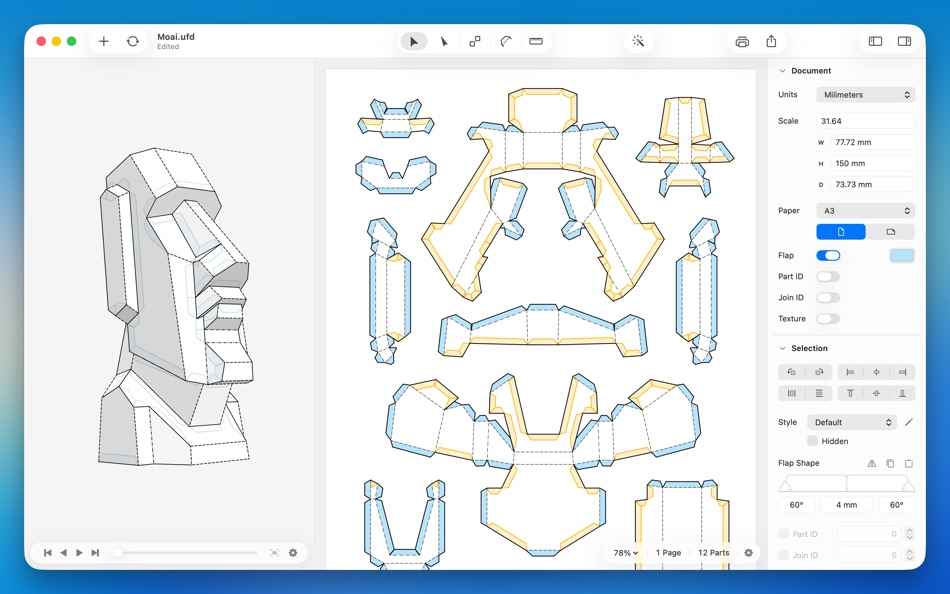950x594 pixels.
Task: Select the ruler measure tool
Action: point(536,41)
